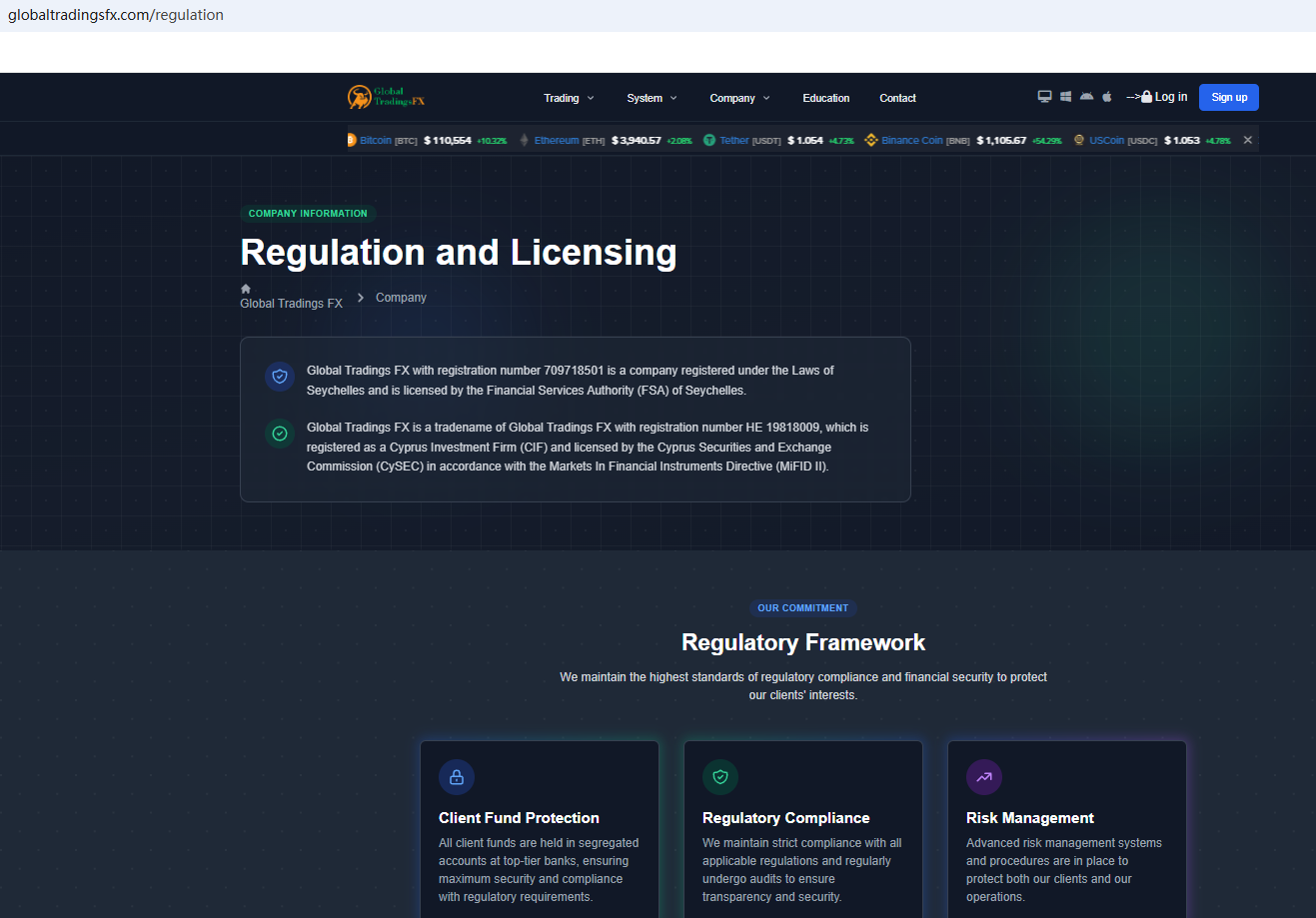Click the Global Tradings FX logo
Viewport: 1316px width, 918px height.
point(386,97)
